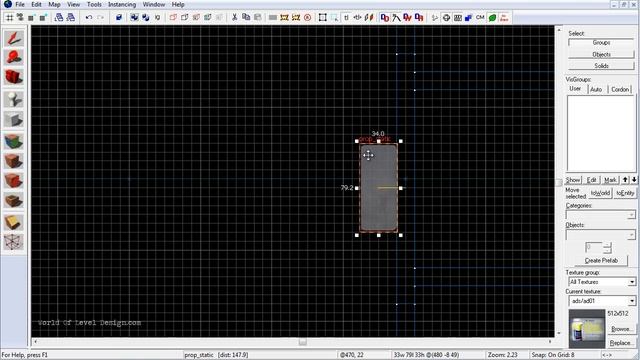Pick the Entity tool

tap(14, 99)
